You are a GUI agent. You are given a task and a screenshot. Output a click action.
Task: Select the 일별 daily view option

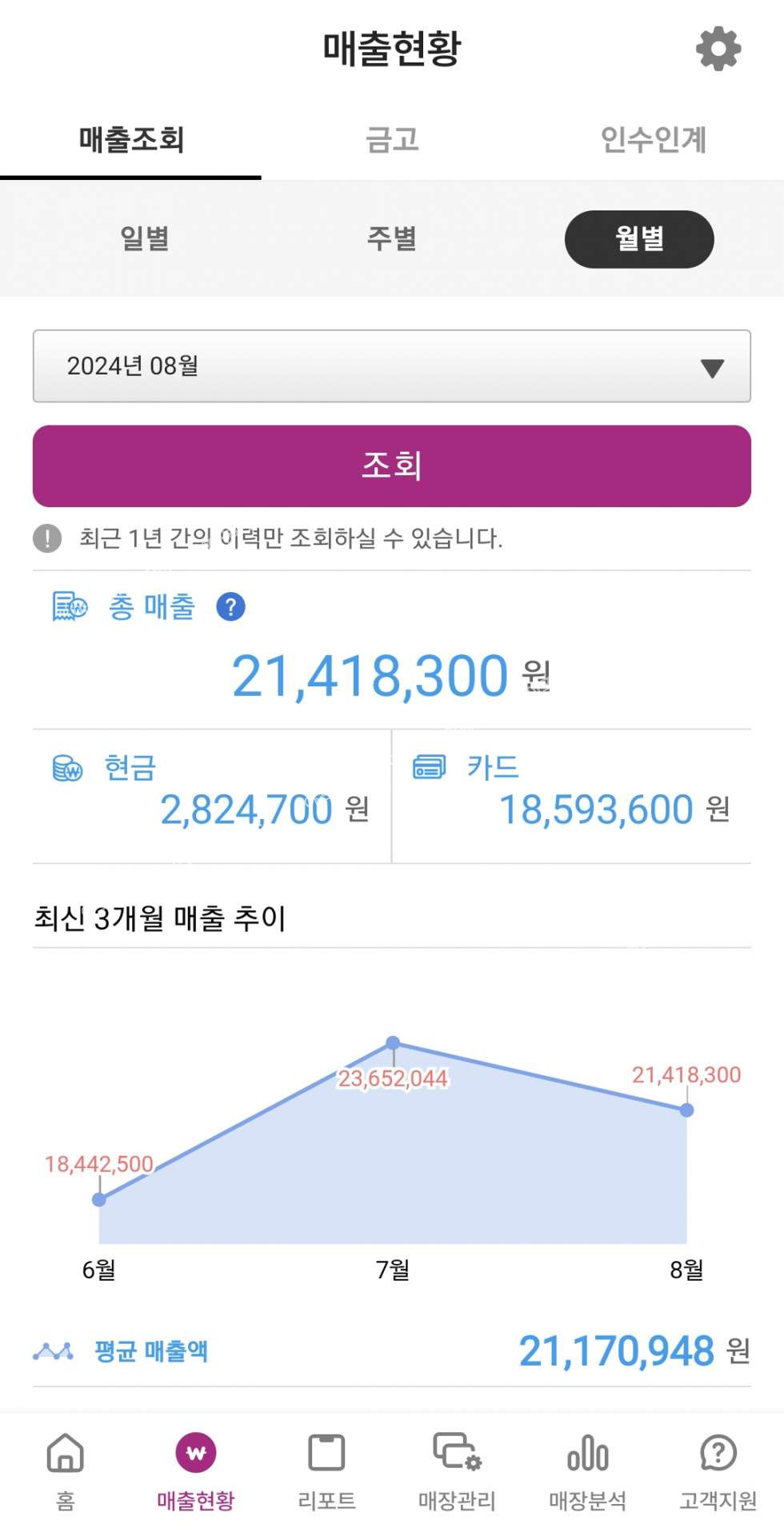(x=145, y=238)
